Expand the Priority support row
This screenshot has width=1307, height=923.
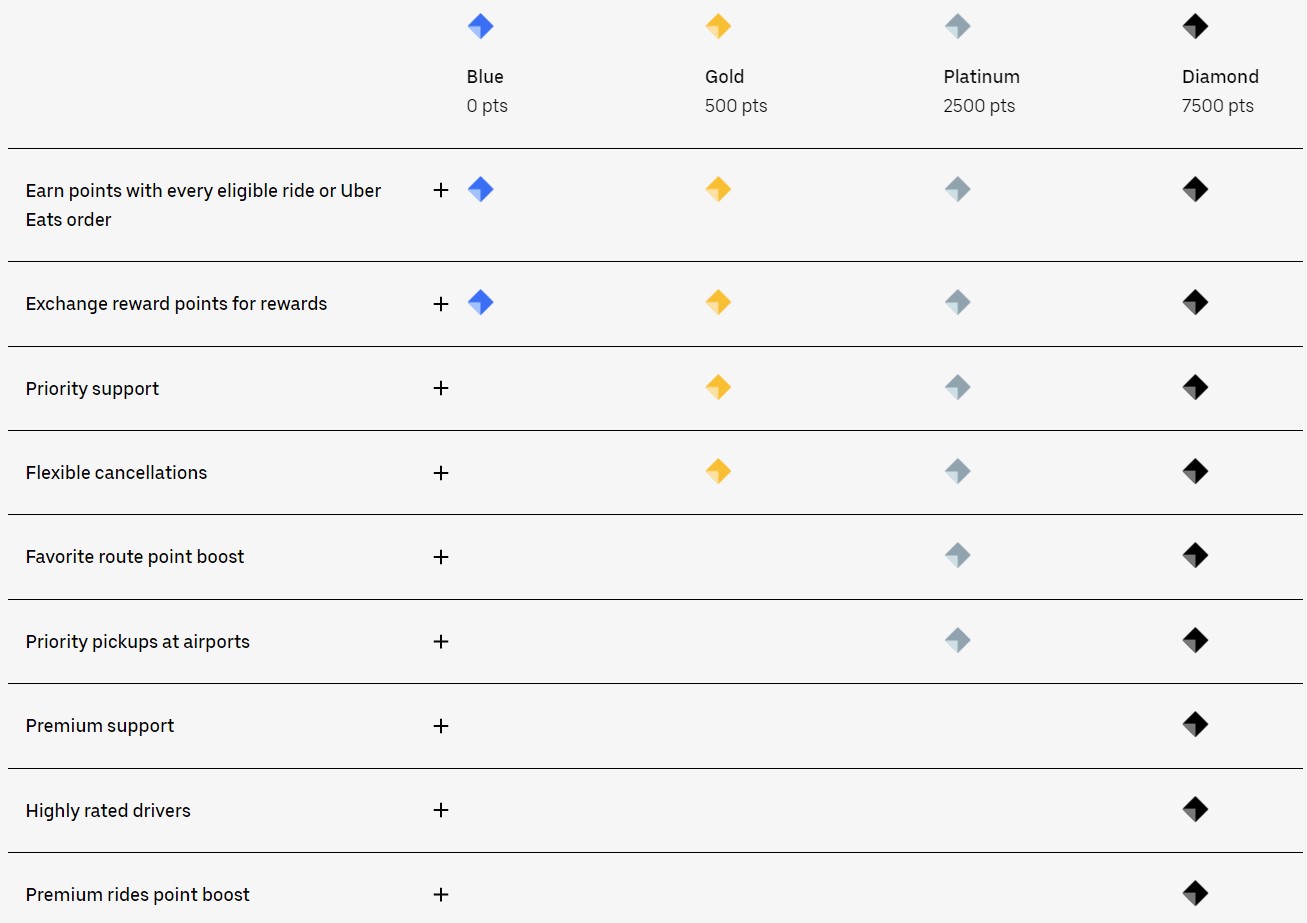[x=441, y=388]
